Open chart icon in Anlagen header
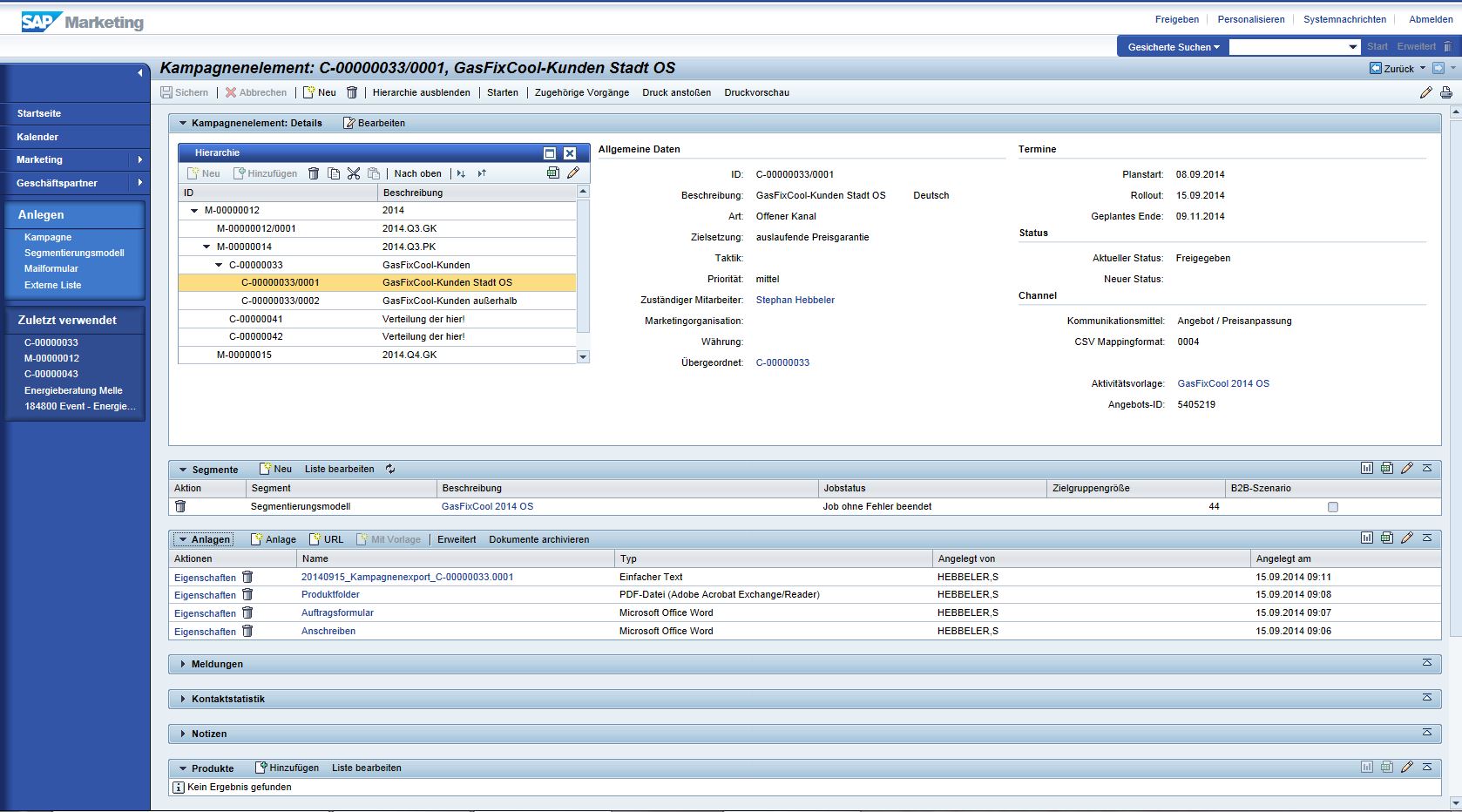Screen dimensions: 1462x812 [x=1366, y=538]
